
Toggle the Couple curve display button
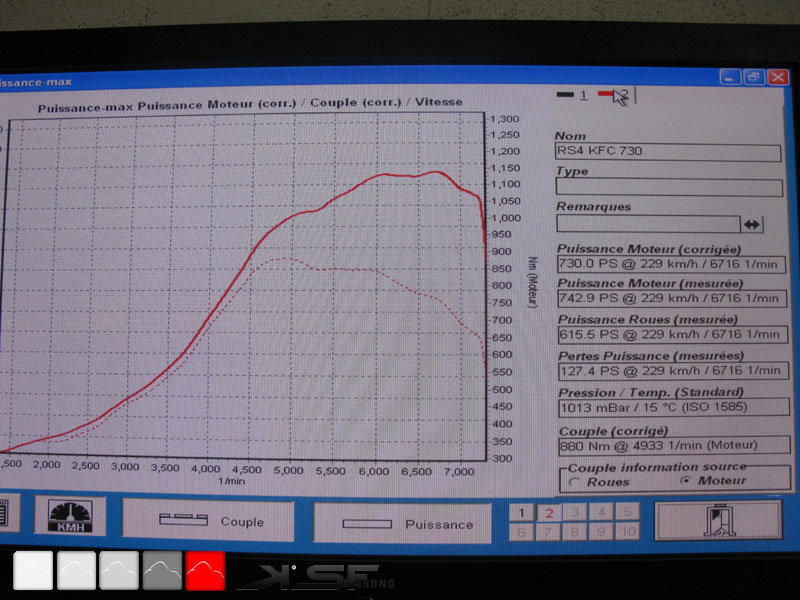pyautogui.click(x=208, y=521)
